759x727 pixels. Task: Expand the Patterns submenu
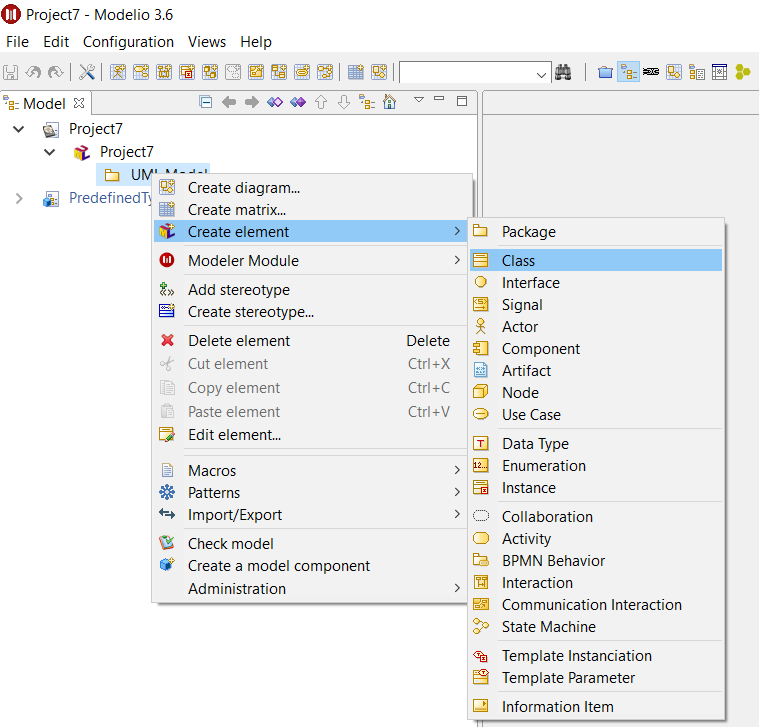point(310,493)
